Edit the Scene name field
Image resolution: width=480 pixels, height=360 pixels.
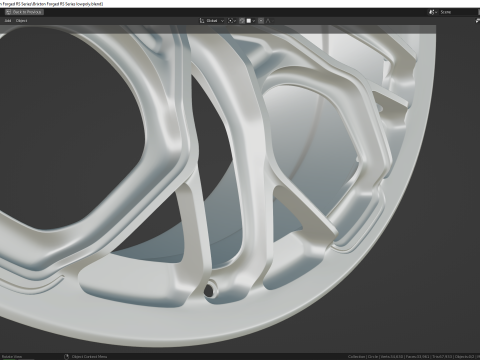458,12
